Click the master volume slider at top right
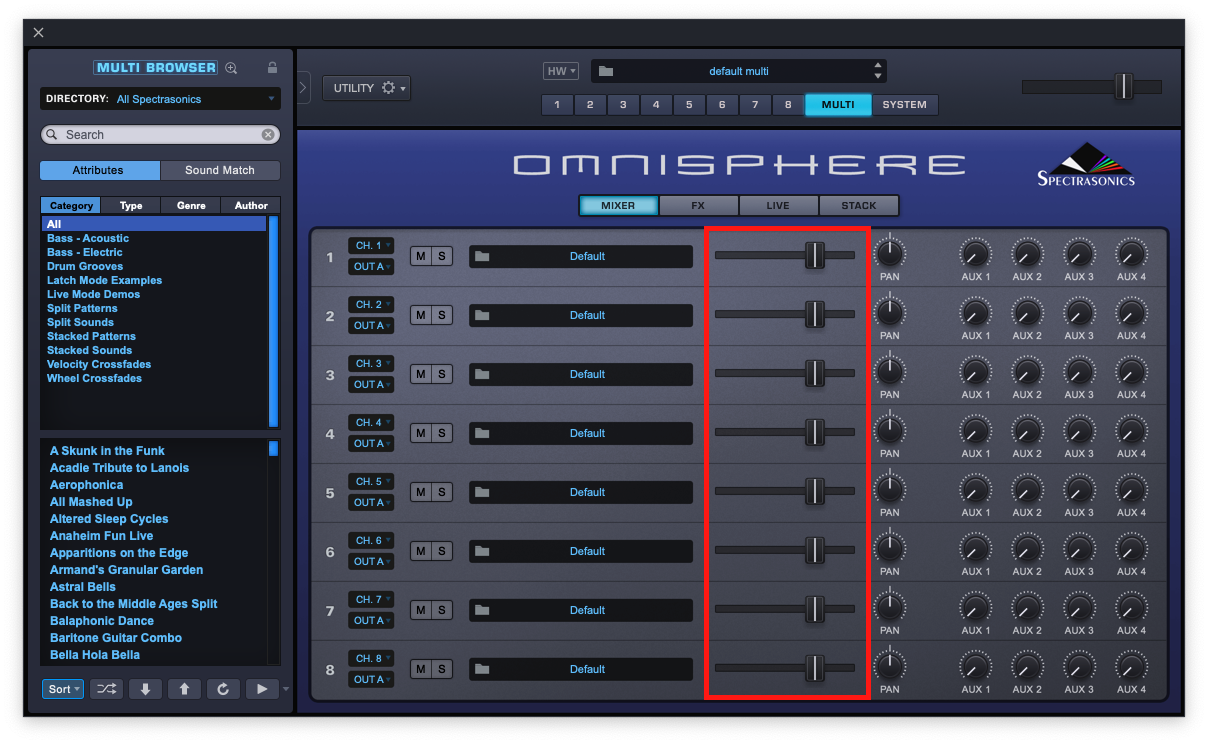This screenshot has width=1208, height=744. [x=1092, y=87]
